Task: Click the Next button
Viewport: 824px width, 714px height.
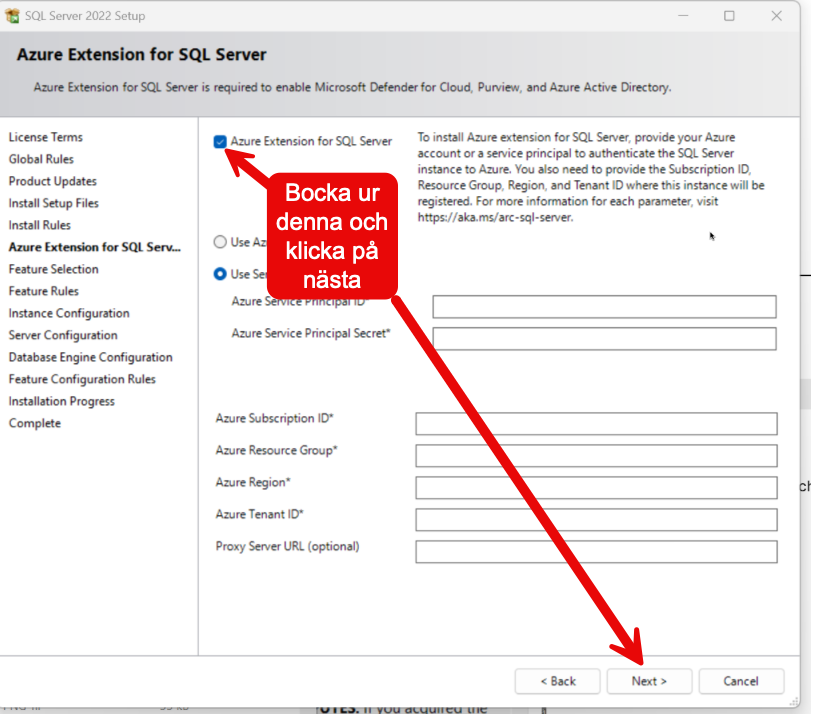Action: click(x=649, y=681)
